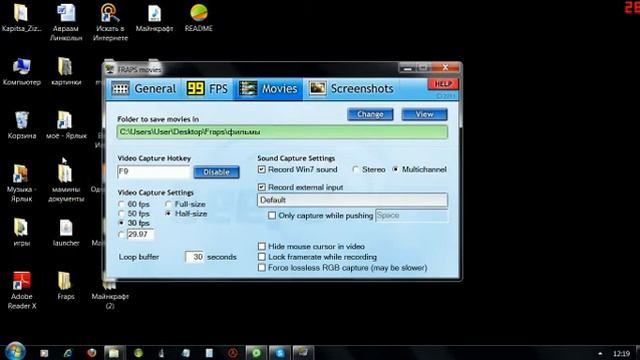Click Change to pick movie folder
The width and height of the screenshot is (640, 360).
(370, 114)
